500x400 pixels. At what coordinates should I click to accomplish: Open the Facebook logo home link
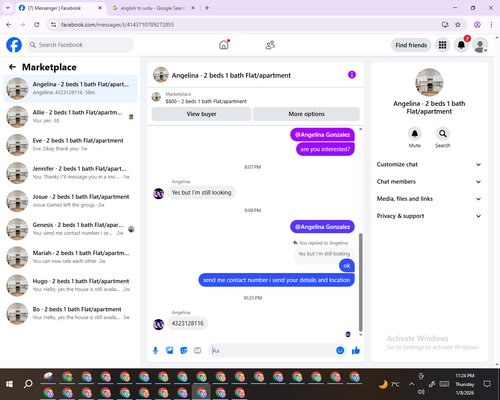pyautogui.click(x=14, y=45)
